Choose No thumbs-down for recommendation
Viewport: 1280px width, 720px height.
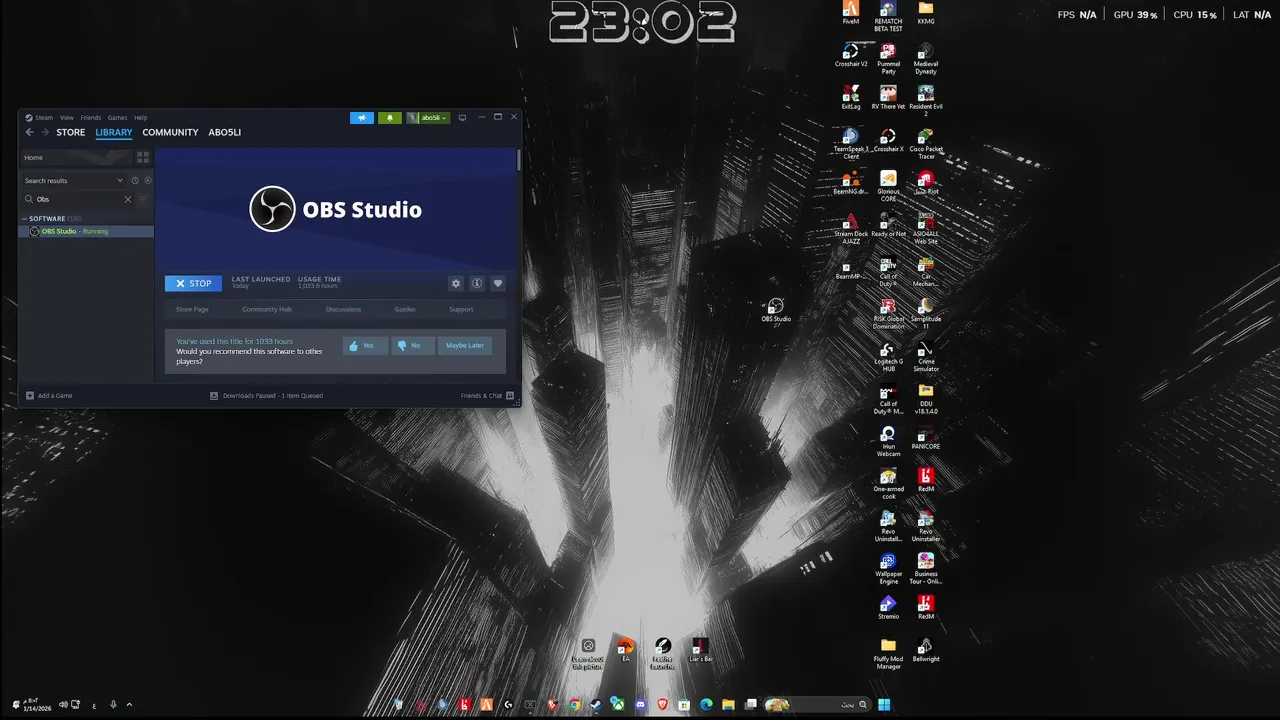[413, 345]
